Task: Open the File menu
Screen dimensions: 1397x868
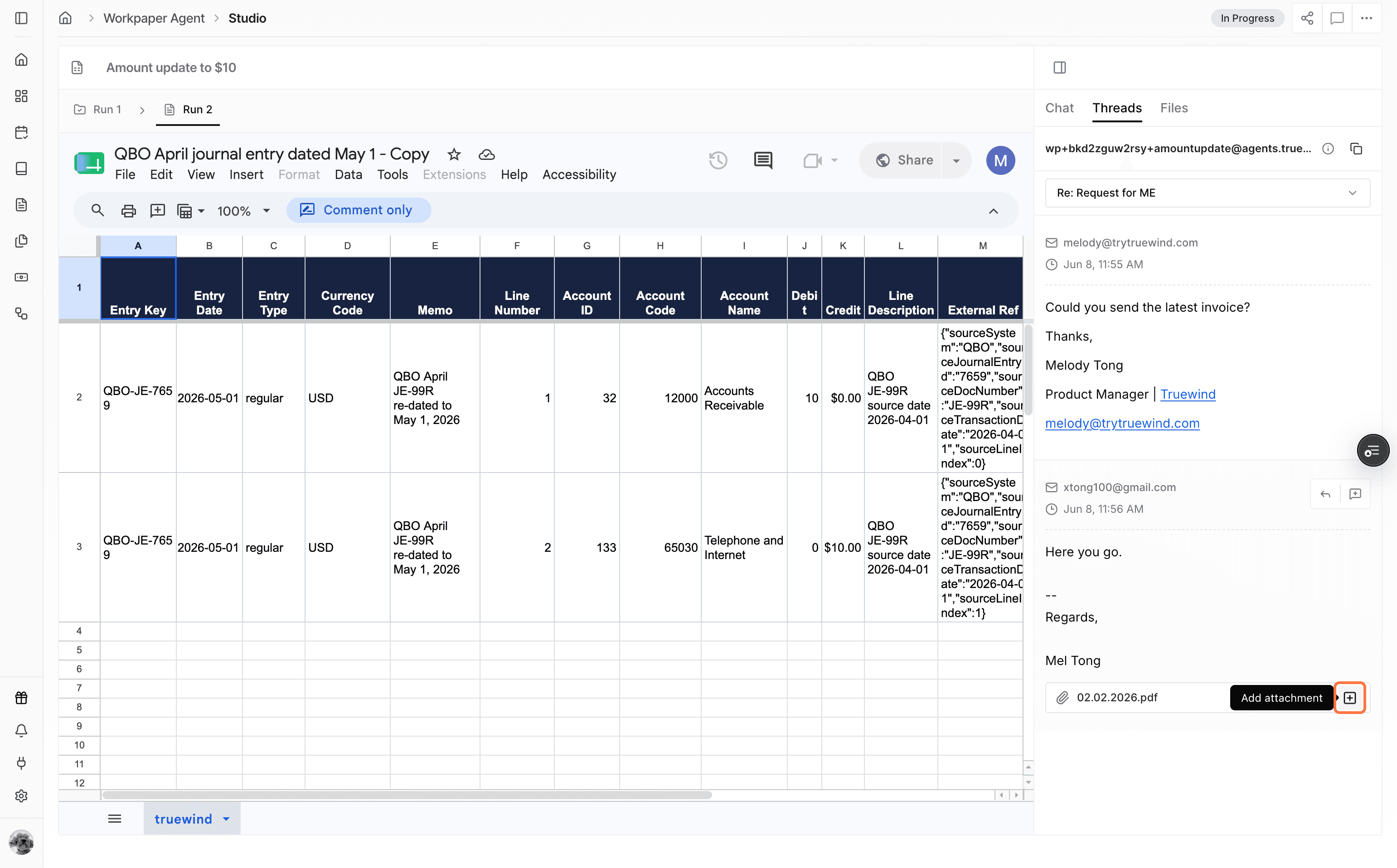Action: 125,174
